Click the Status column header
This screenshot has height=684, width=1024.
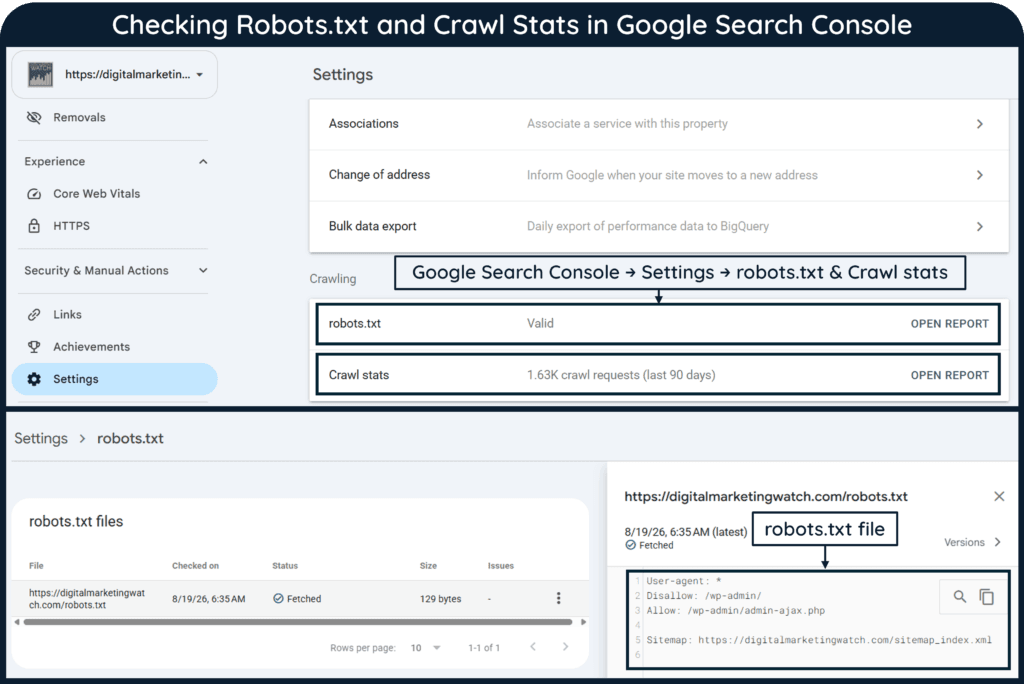click(285, 566)
